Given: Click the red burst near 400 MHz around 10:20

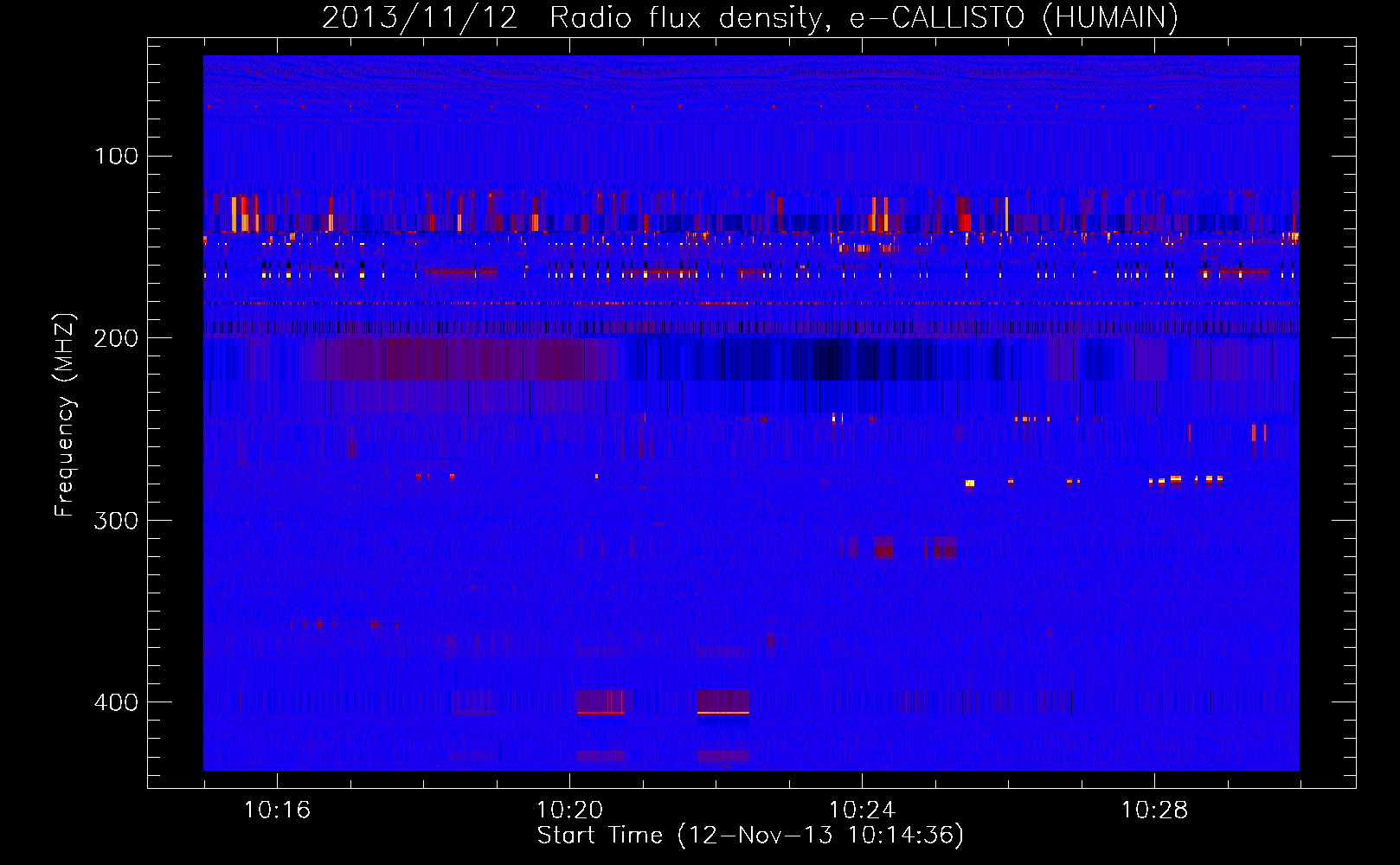Looking at the screenshot, I should pos(600,702).
